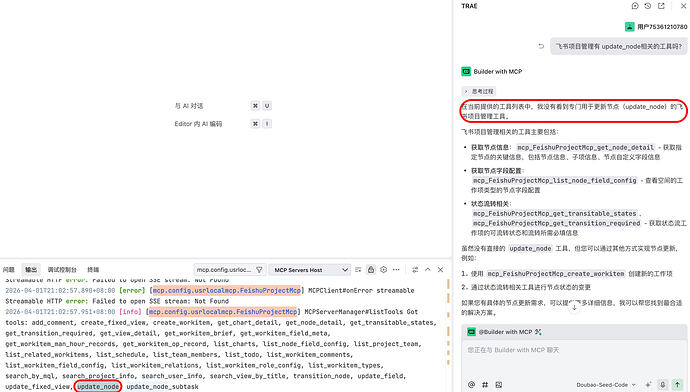Click the output log settings gear icon
The width and height of the screenshot is (690, 392).
[x=383, y=270]
